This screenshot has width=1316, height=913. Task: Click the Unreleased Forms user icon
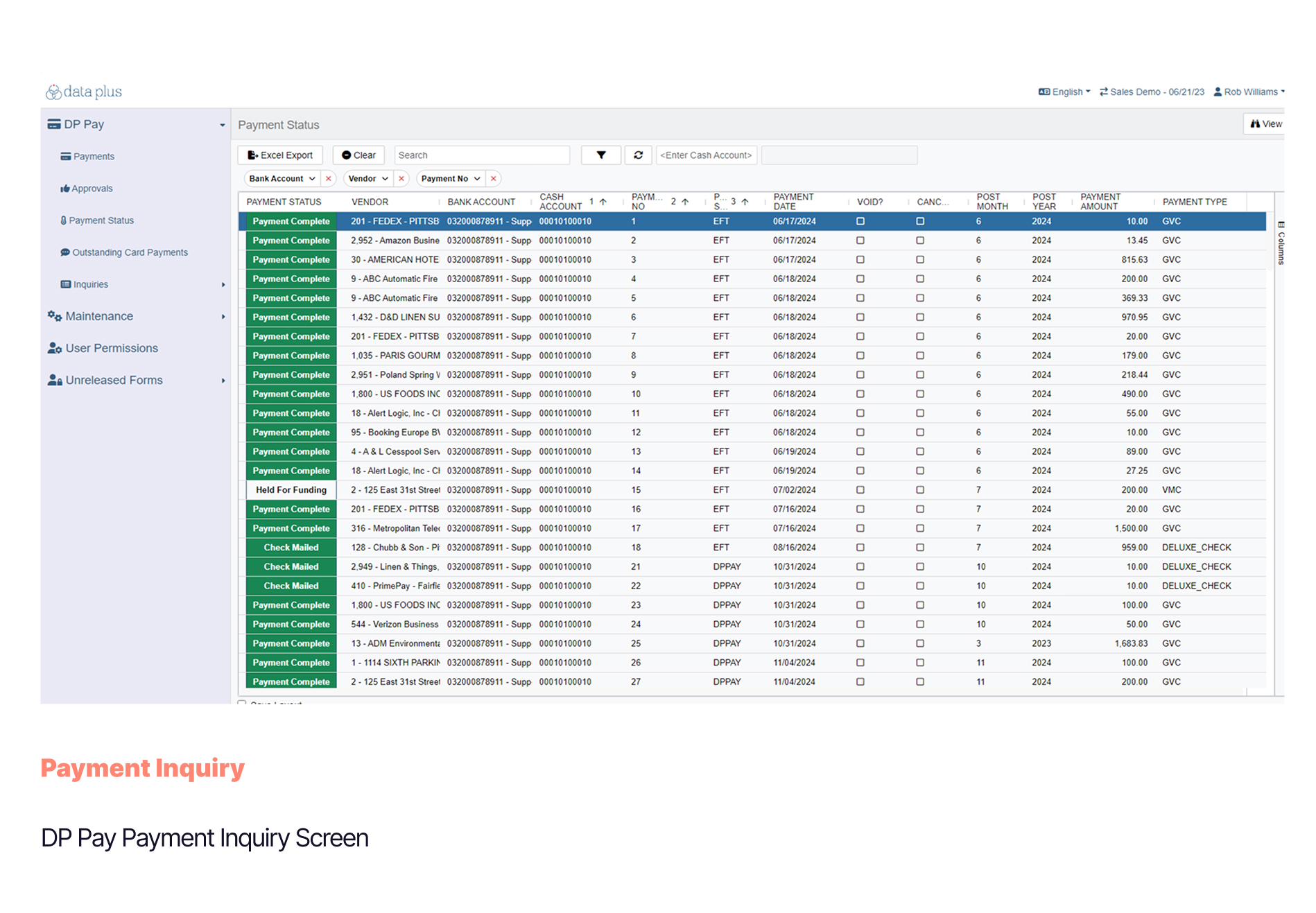54,380
